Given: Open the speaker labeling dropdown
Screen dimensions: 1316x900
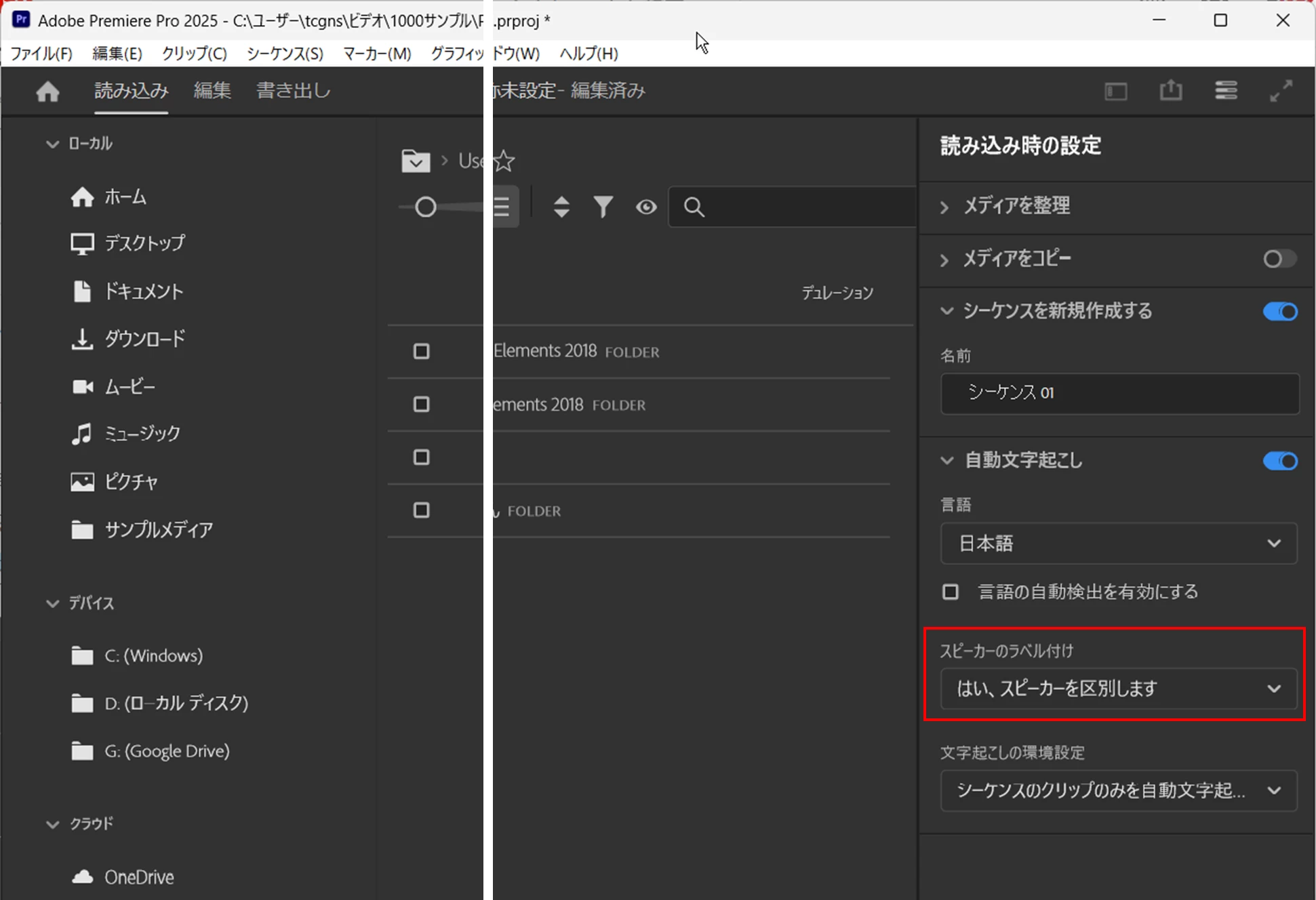Looking at the screenshot, I should [x=1119, y=689].
